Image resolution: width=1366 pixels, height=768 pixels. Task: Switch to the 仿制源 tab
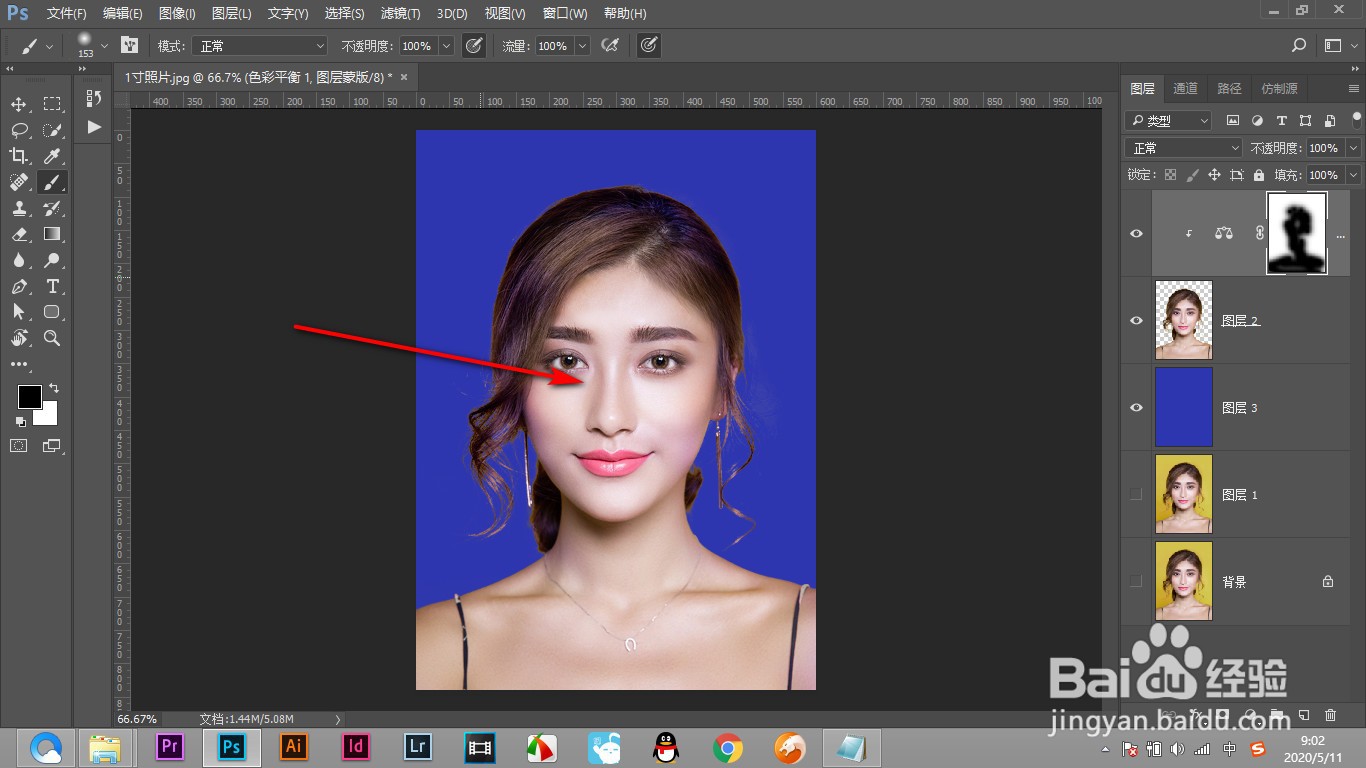coord(1280,88)
